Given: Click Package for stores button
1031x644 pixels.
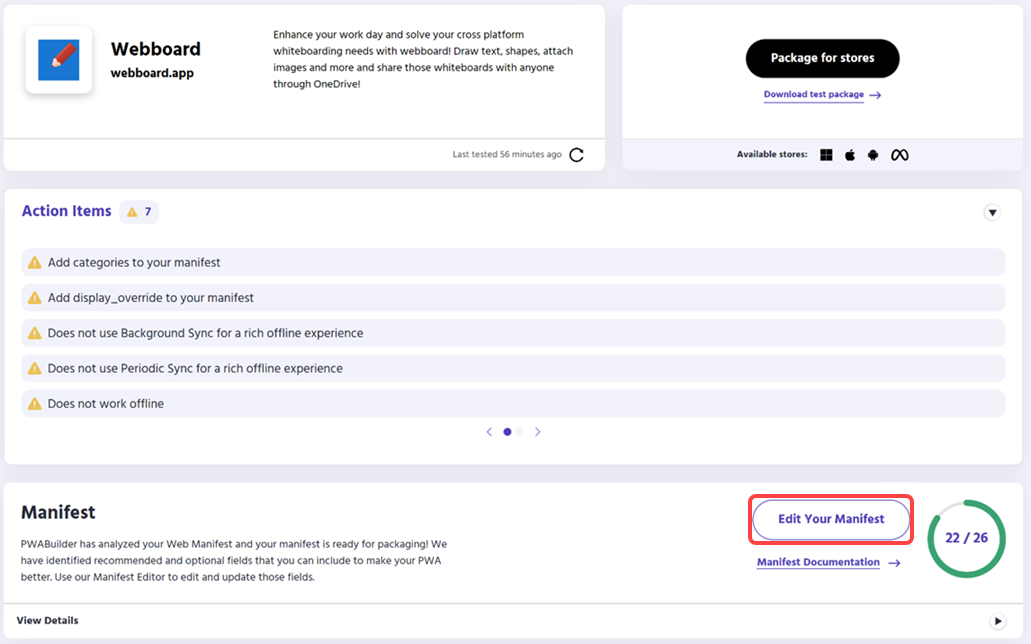Looking at the screenshot, I should pyautogui.click(x=823, y=58).
